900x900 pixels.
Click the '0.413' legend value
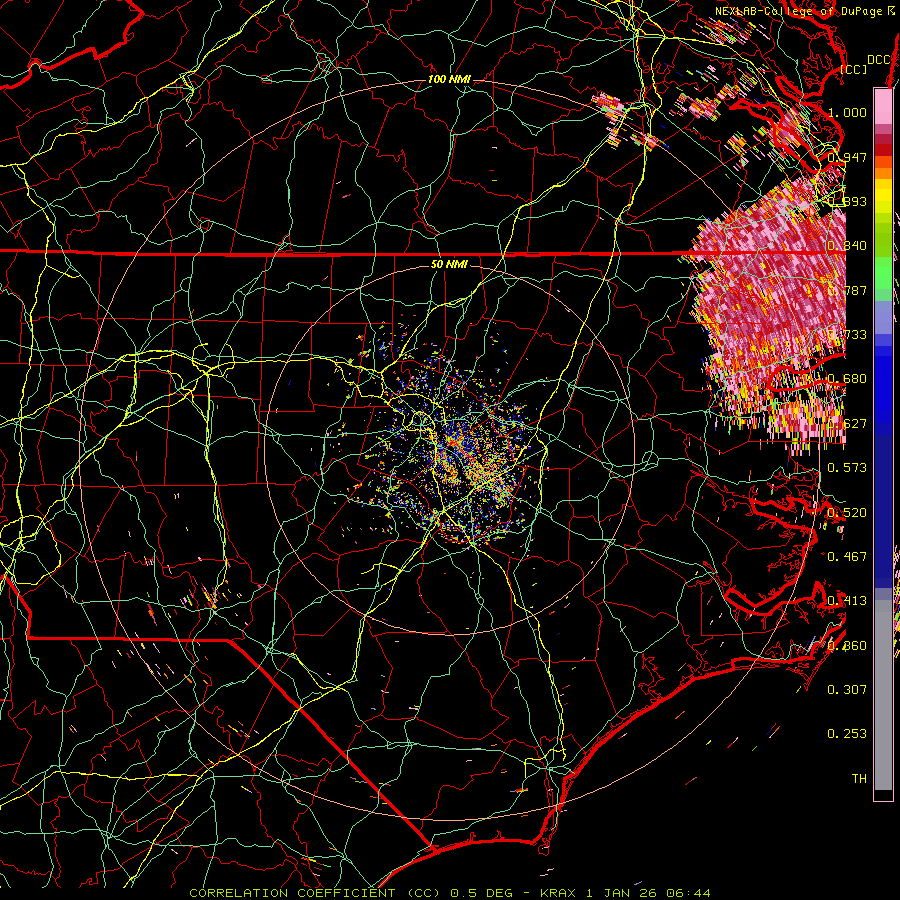pyautogui.click(x=847, y=601)
